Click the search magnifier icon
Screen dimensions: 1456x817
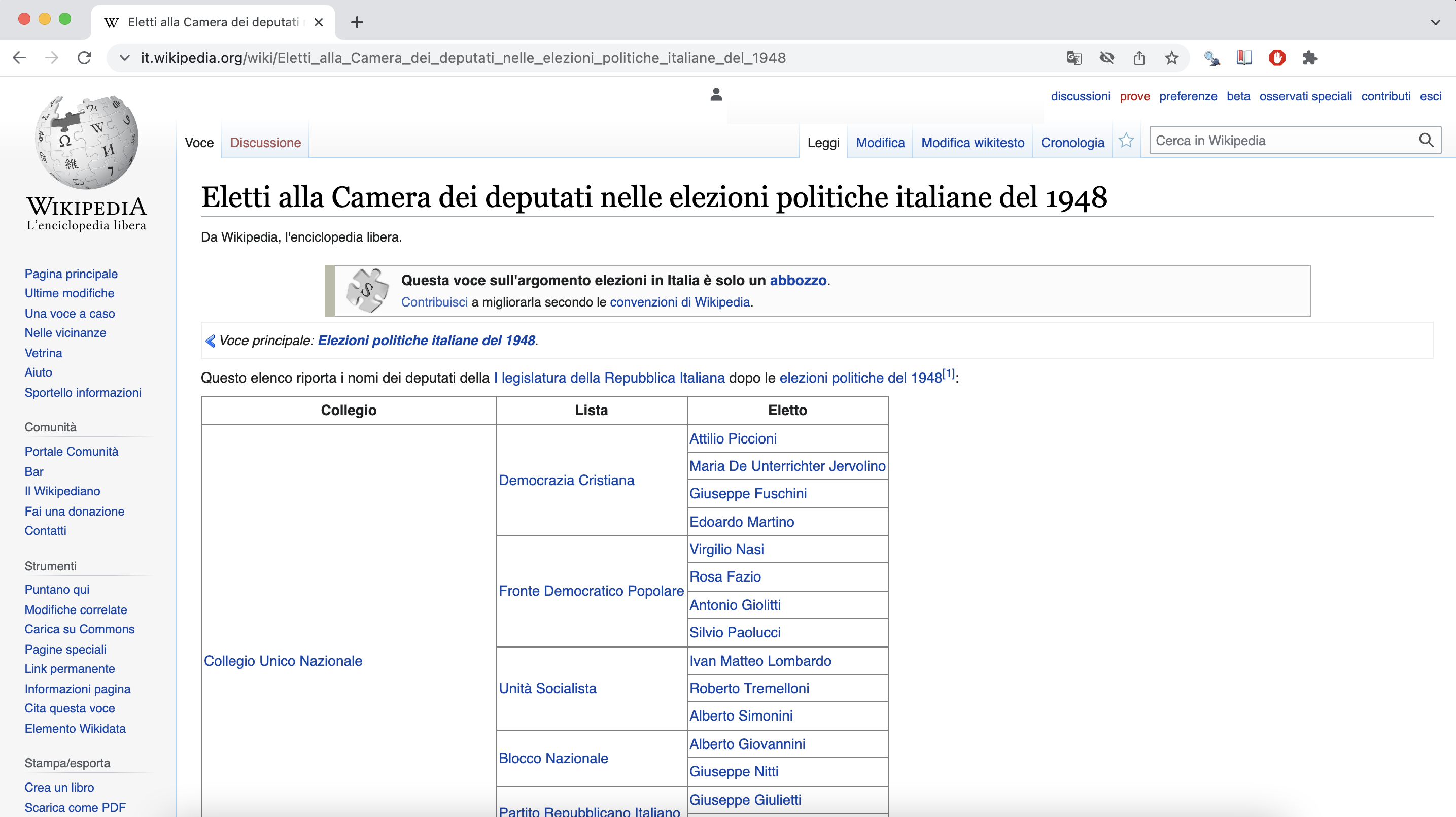coord(1426,140)
